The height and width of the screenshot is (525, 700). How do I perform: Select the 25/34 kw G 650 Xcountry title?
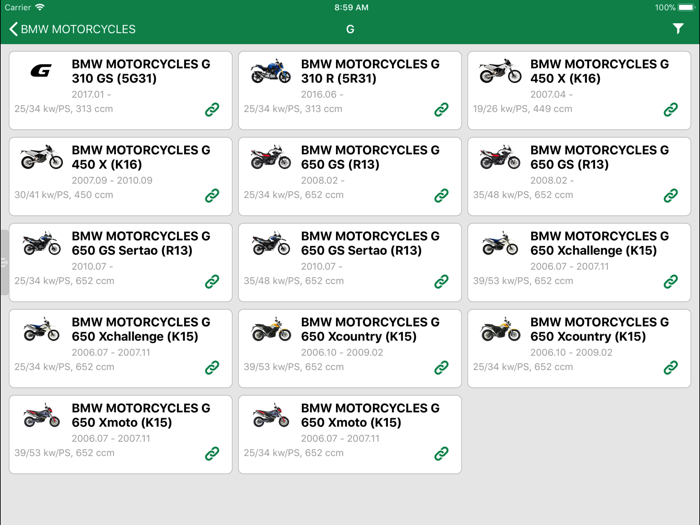point(599,329)
